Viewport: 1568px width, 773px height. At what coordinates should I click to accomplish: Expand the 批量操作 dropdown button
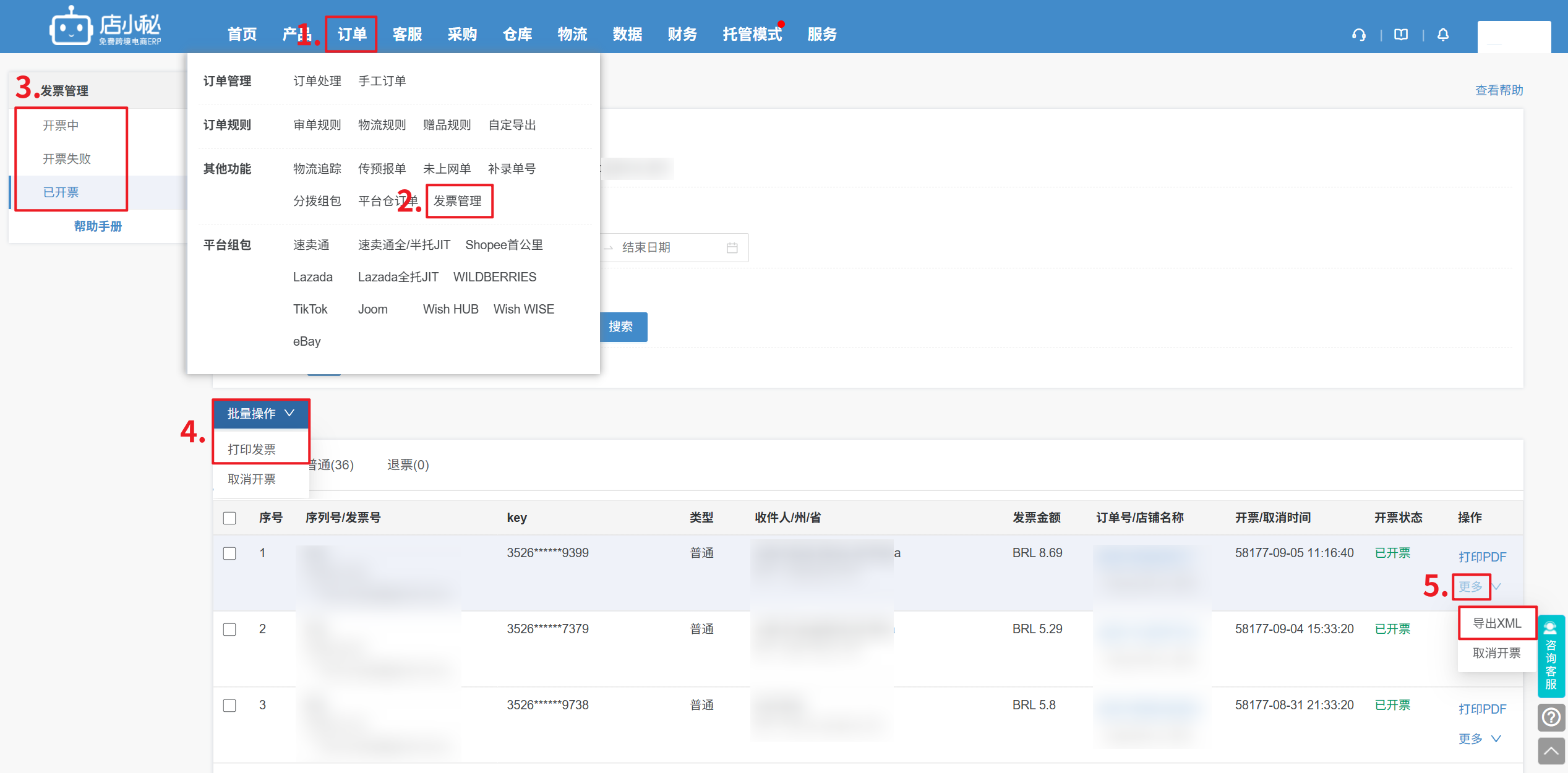pos(260,414)
